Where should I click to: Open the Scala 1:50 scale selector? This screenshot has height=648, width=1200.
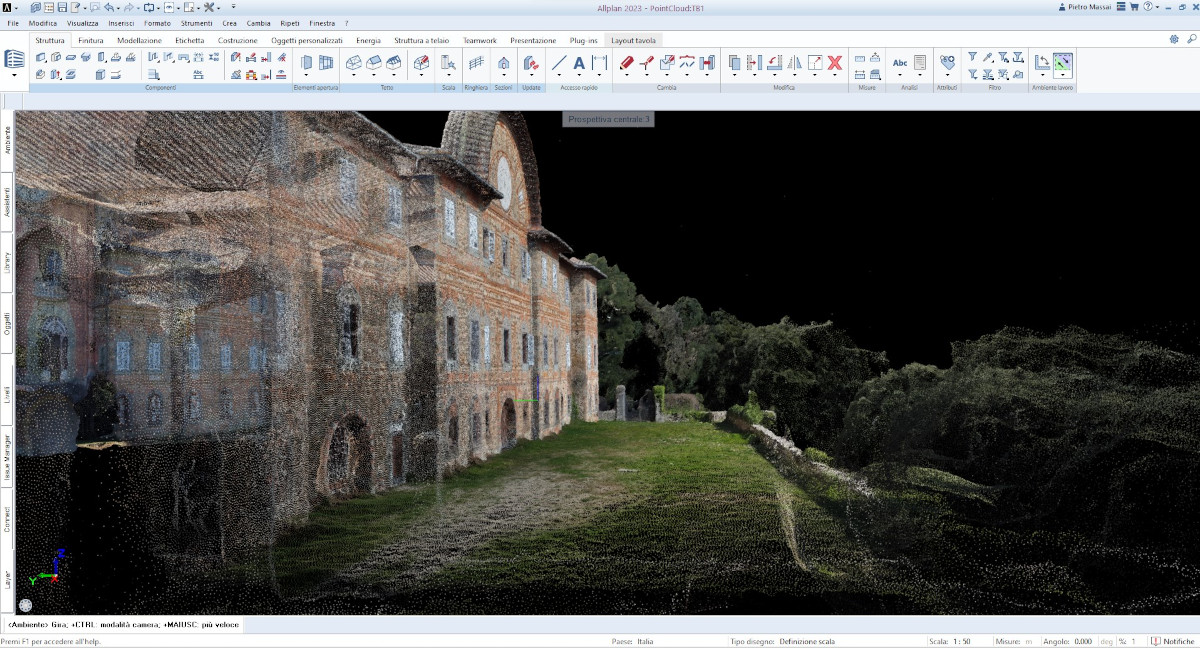[x=963, y=642]
